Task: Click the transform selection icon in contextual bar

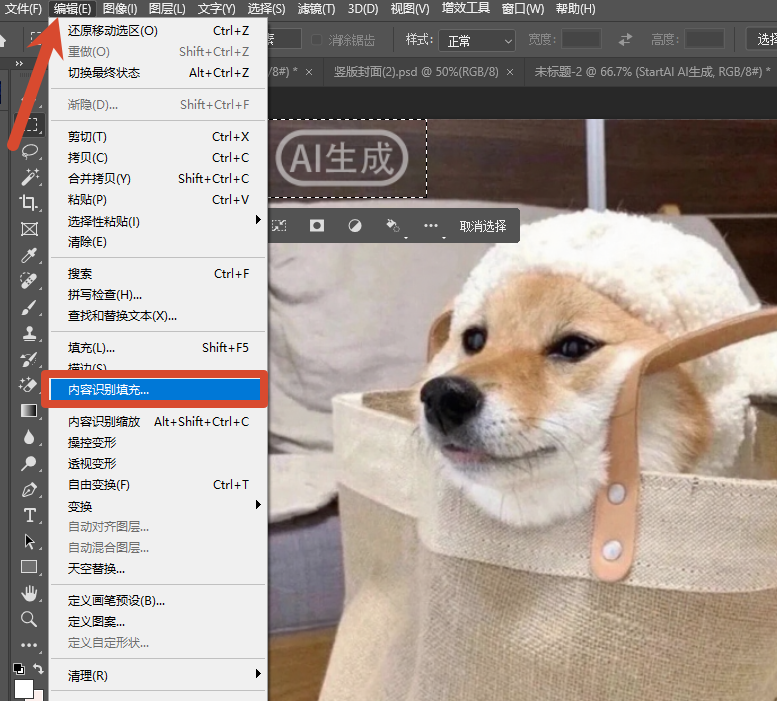Action: click(279, 226)
